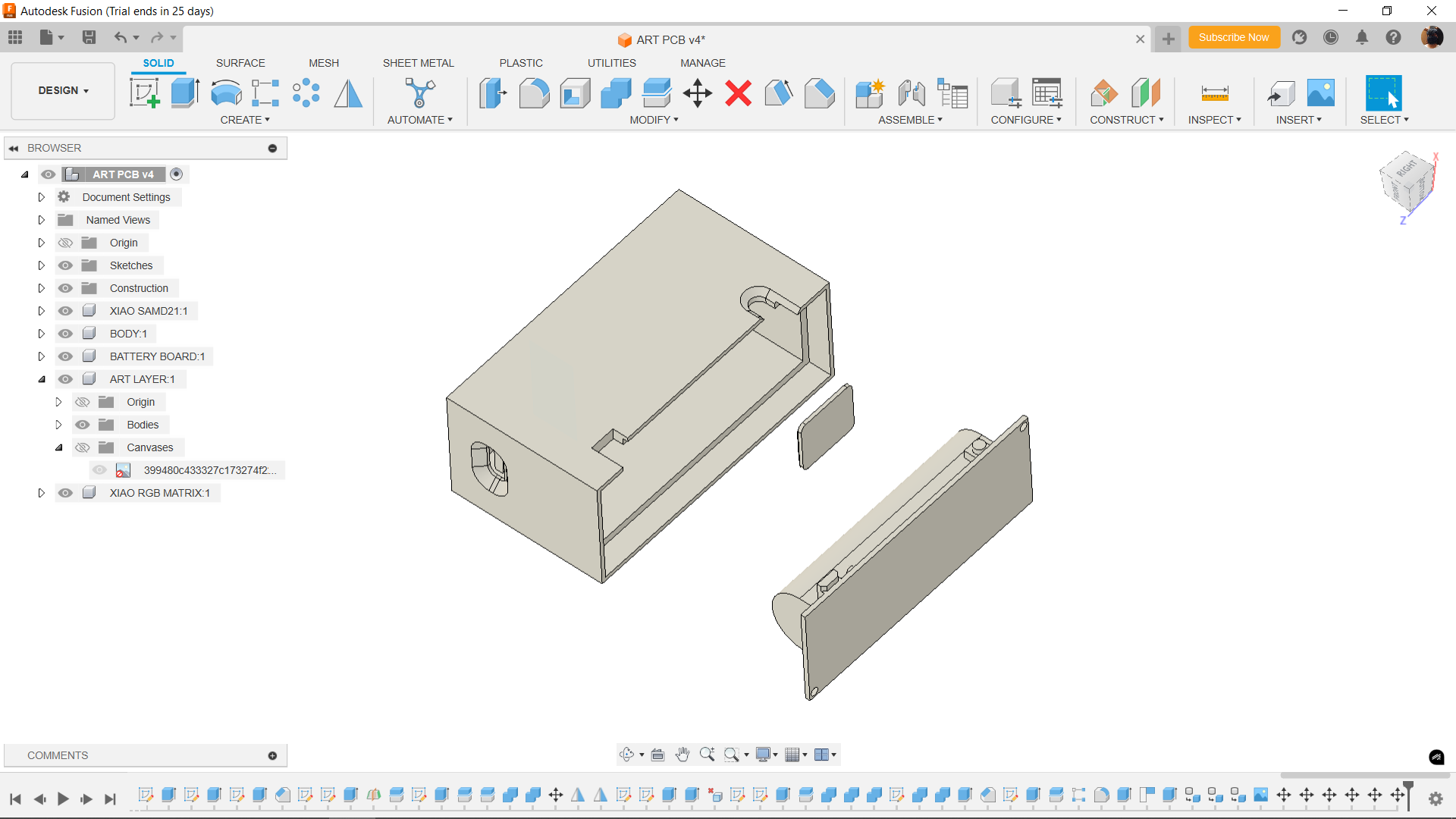Select the Press Pull tool
This screenshot has width=1456, height=819.
(493, 93)
